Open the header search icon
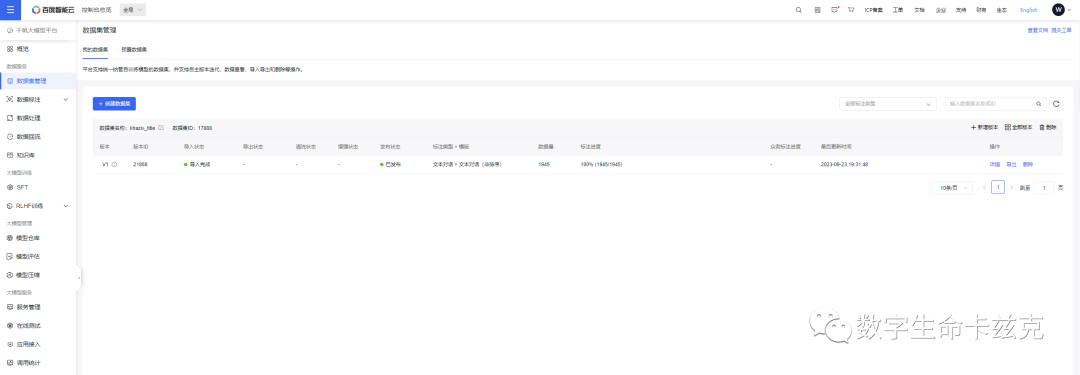The width and height of the screenshot is (1080, 375). coord(798,10)
